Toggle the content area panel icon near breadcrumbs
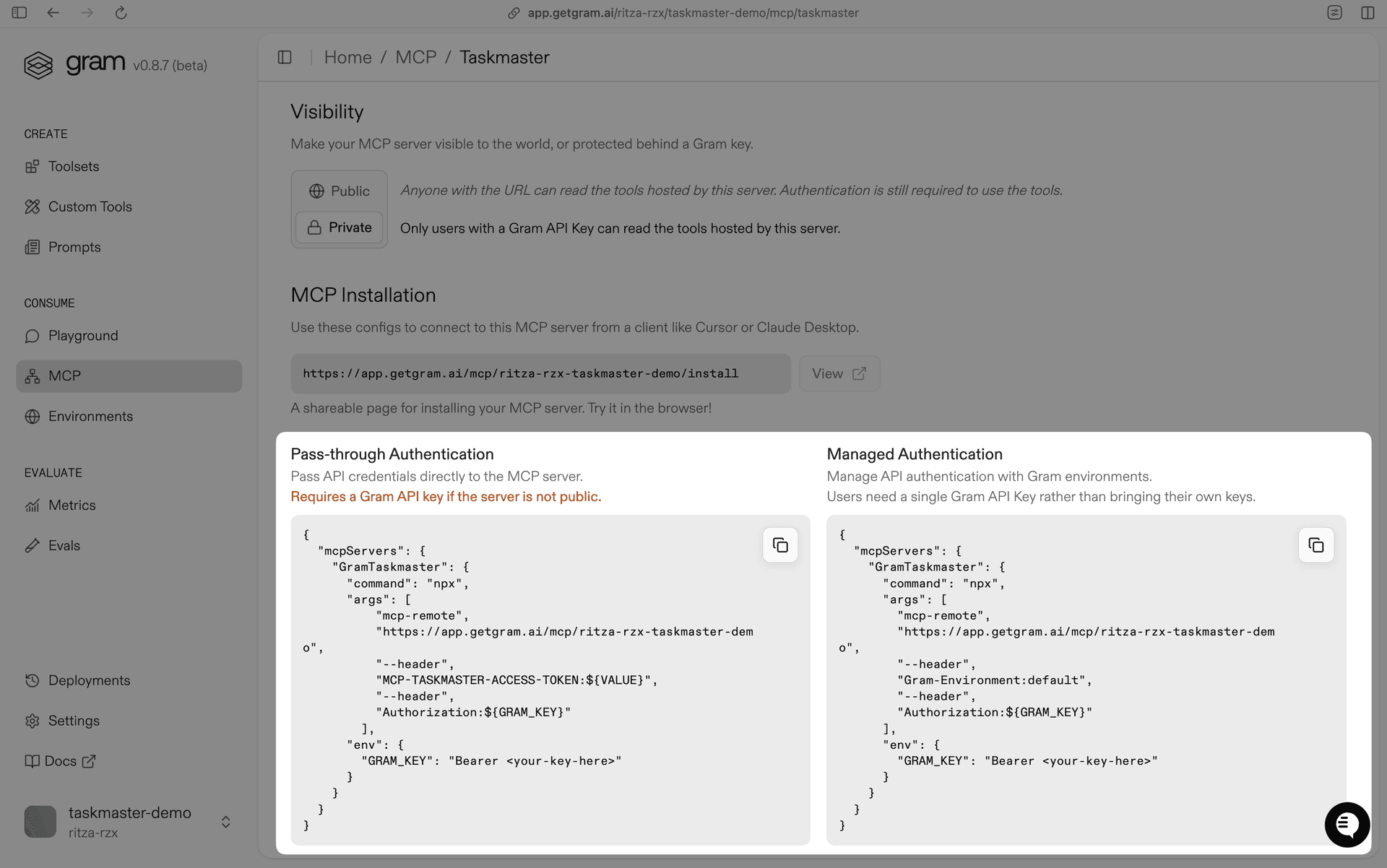The width and height of the screenshot is (1387, 868). pos(284,57)
